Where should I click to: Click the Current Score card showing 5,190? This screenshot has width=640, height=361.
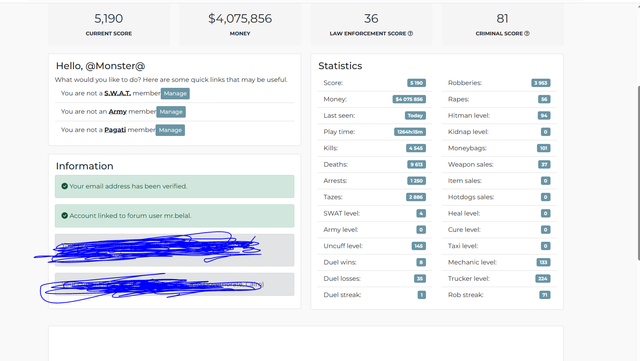pyautogui.click(x=109, y=24)
